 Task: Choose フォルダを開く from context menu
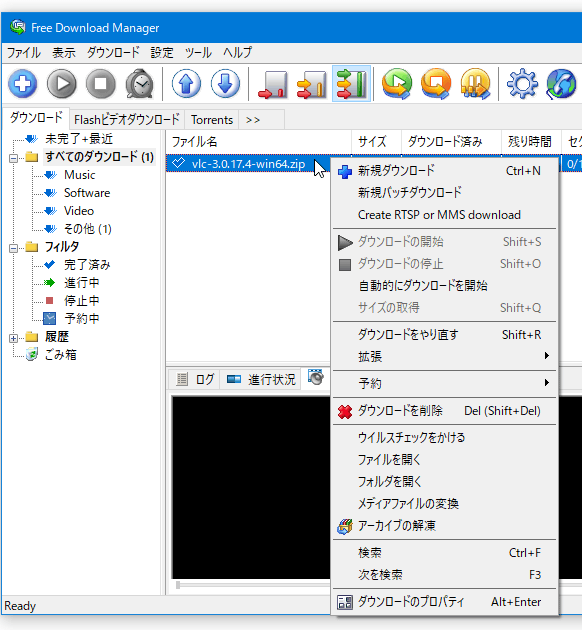tap(445, 481)
